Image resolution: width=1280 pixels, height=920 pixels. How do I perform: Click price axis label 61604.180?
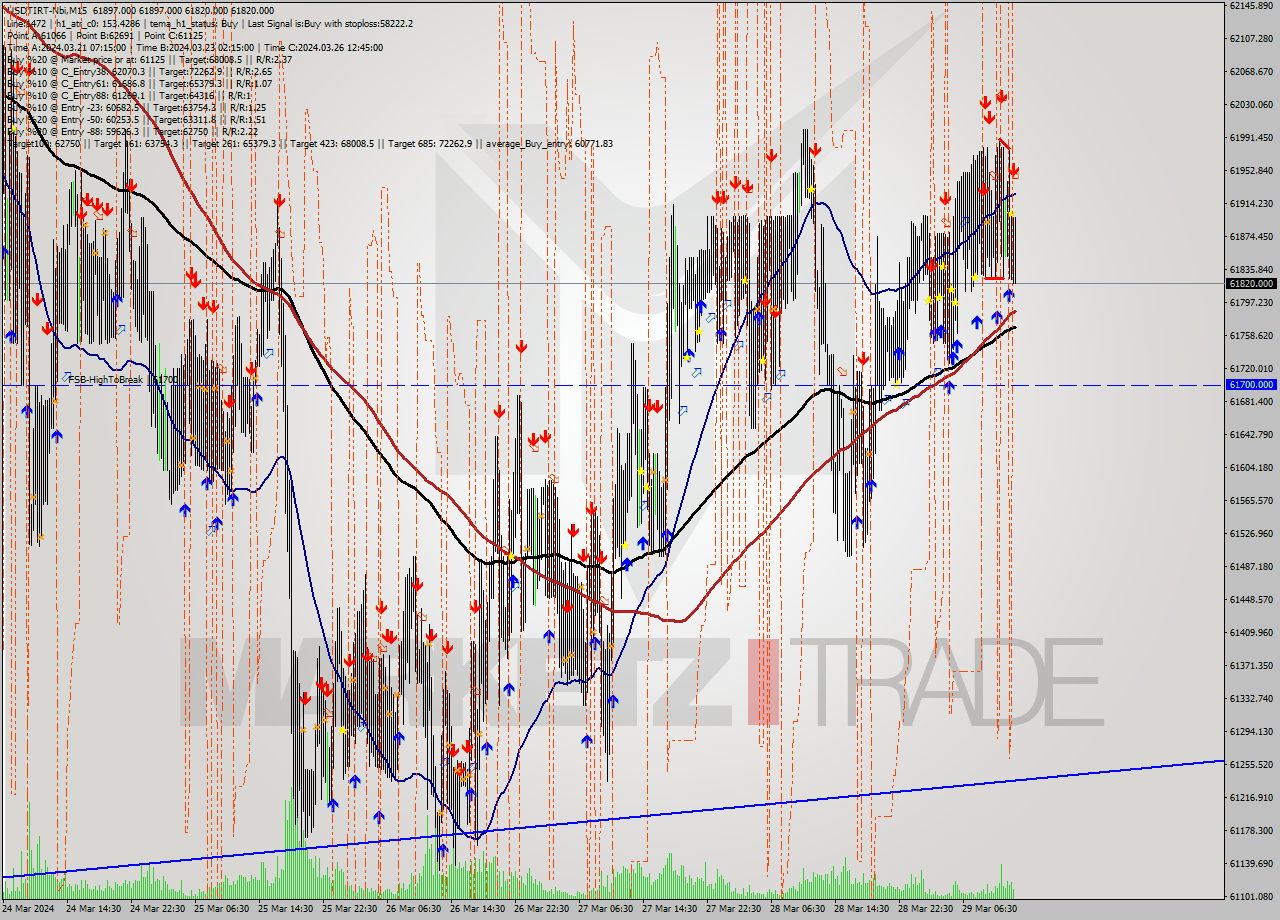point(1253,467)
